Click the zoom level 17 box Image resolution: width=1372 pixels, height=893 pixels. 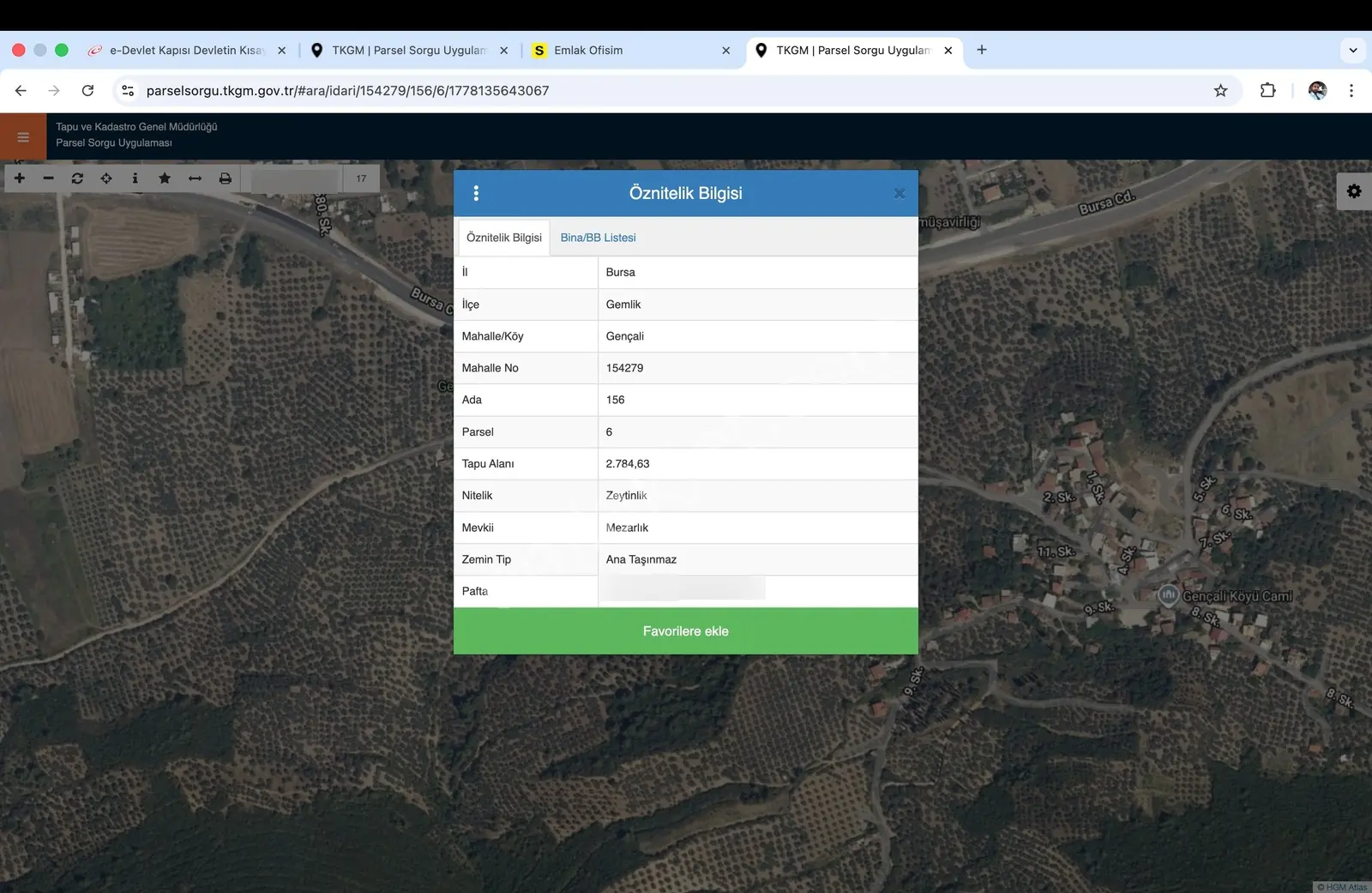pos(361,178)
